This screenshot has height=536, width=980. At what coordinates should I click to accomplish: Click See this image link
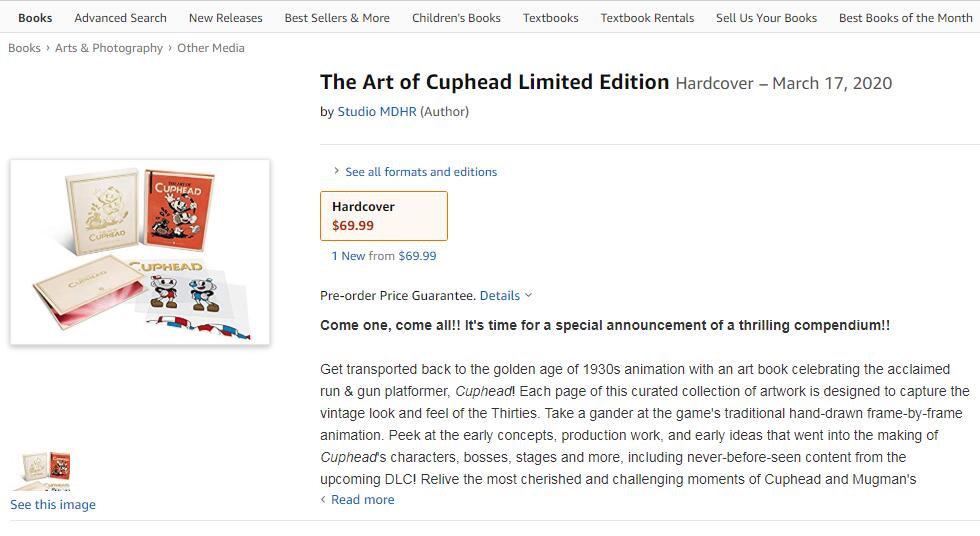[53, 505]
